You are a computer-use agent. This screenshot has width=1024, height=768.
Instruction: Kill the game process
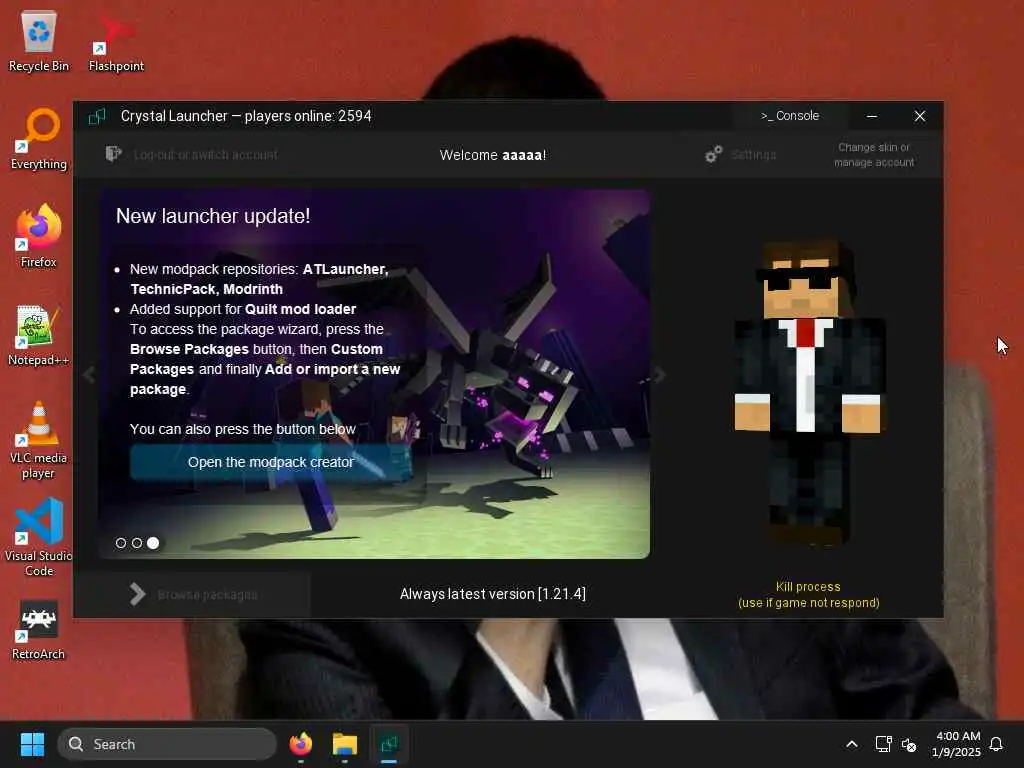pos(808,595)
